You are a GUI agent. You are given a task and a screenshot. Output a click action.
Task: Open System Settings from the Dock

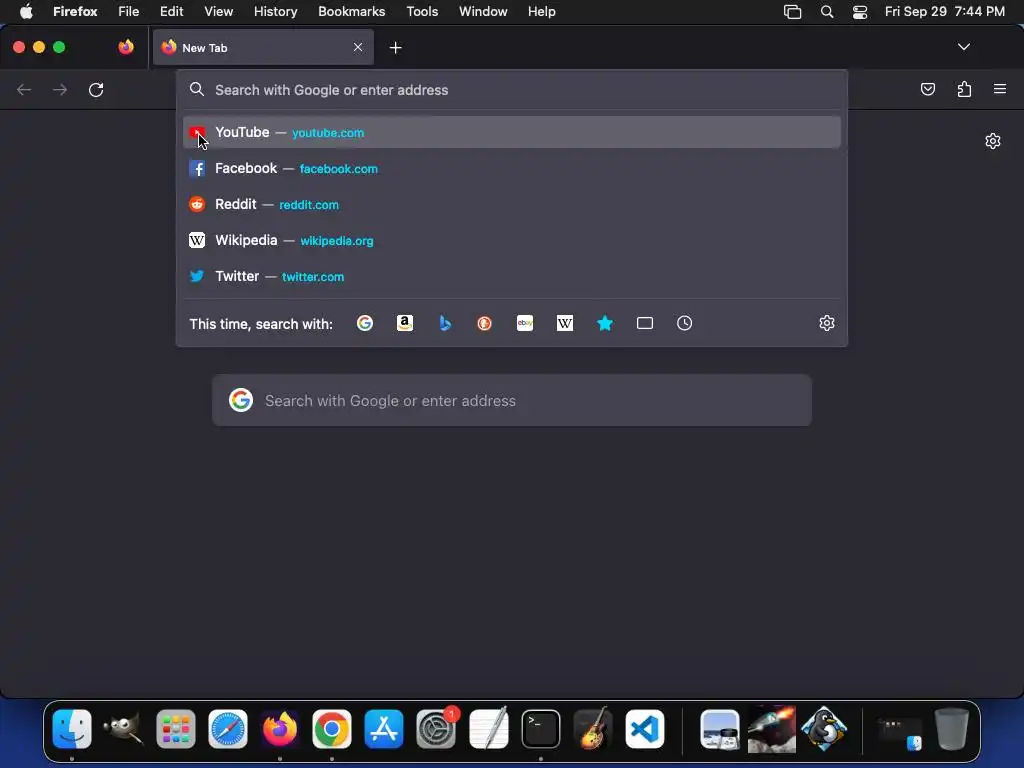[436, 729]
